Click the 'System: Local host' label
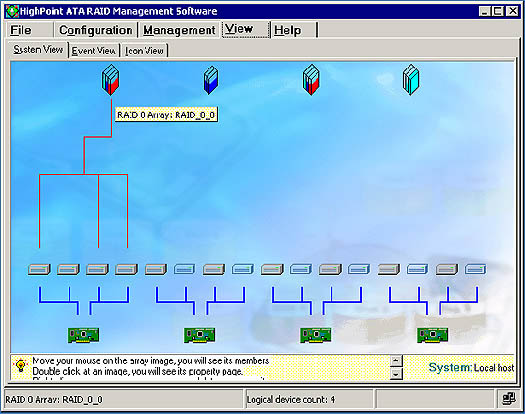The height and width of the screenshot is (414, 525). click(x=471, y=367)
